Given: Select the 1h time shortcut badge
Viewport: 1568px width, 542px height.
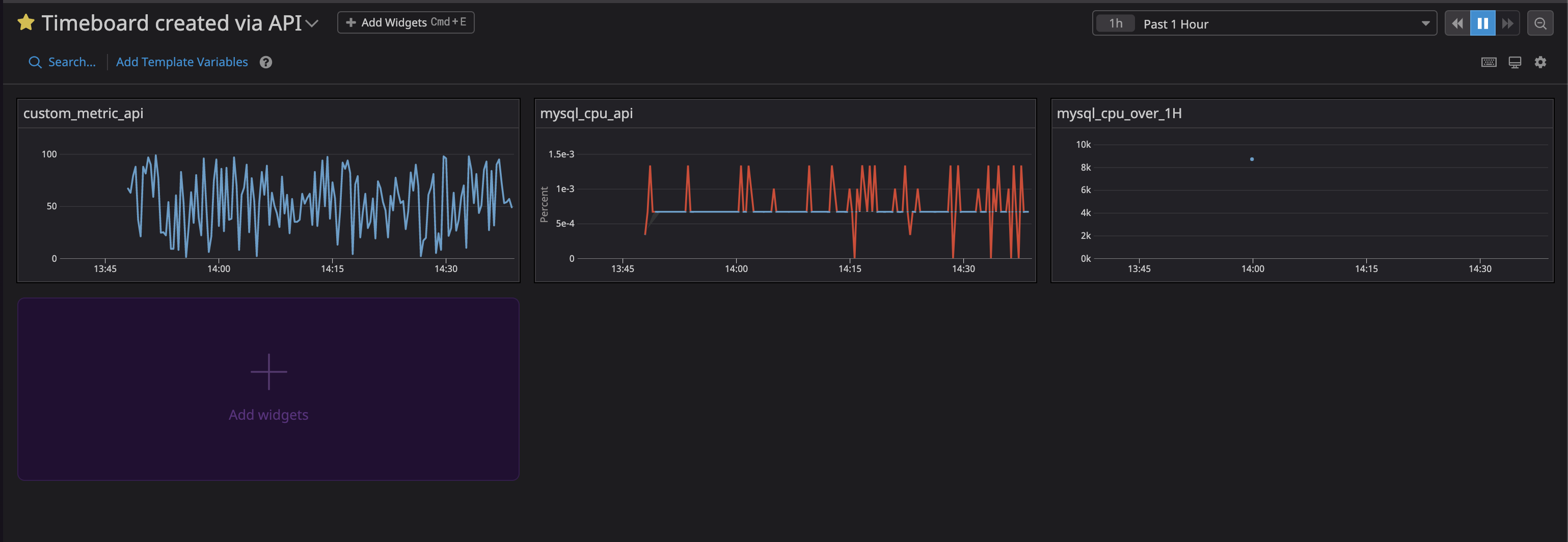Looking at the screenshot, I should (1115, 24).
